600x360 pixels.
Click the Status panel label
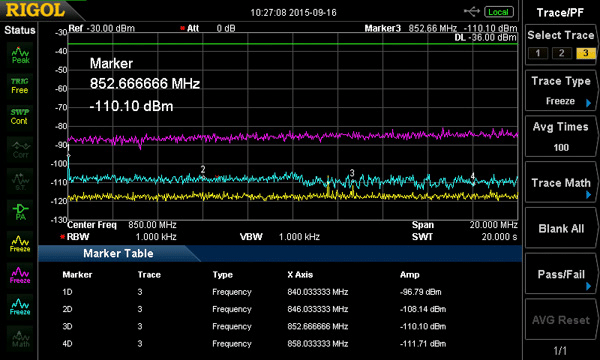20,30
